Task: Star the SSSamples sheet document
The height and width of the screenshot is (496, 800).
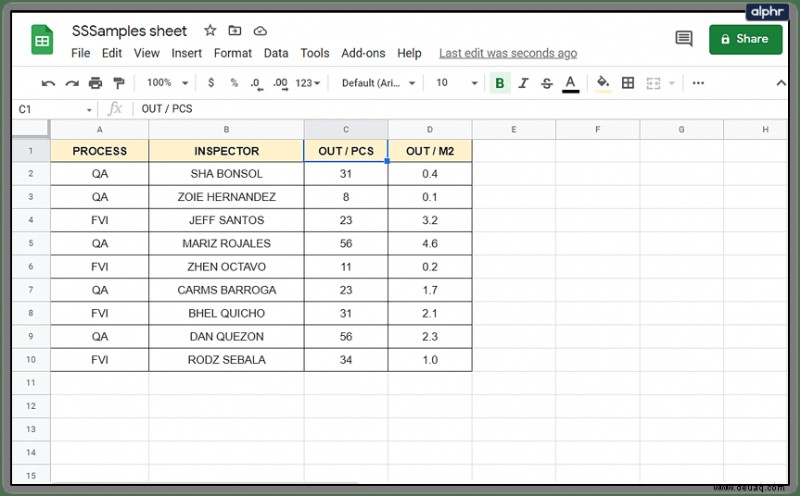Action: coord(210,31)
